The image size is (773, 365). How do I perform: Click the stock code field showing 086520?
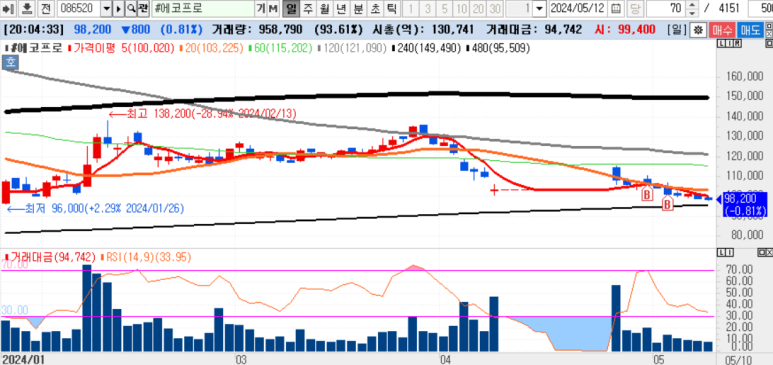[78, 8]
